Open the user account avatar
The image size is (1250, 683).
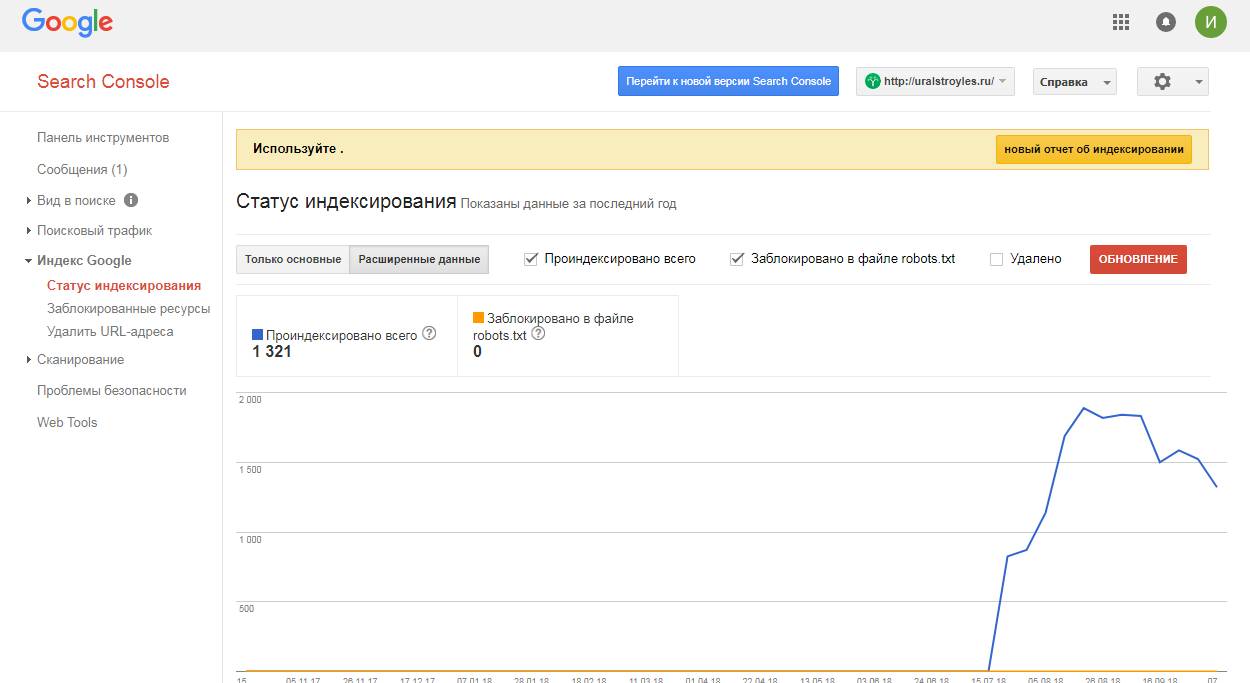coord(1210,22)
